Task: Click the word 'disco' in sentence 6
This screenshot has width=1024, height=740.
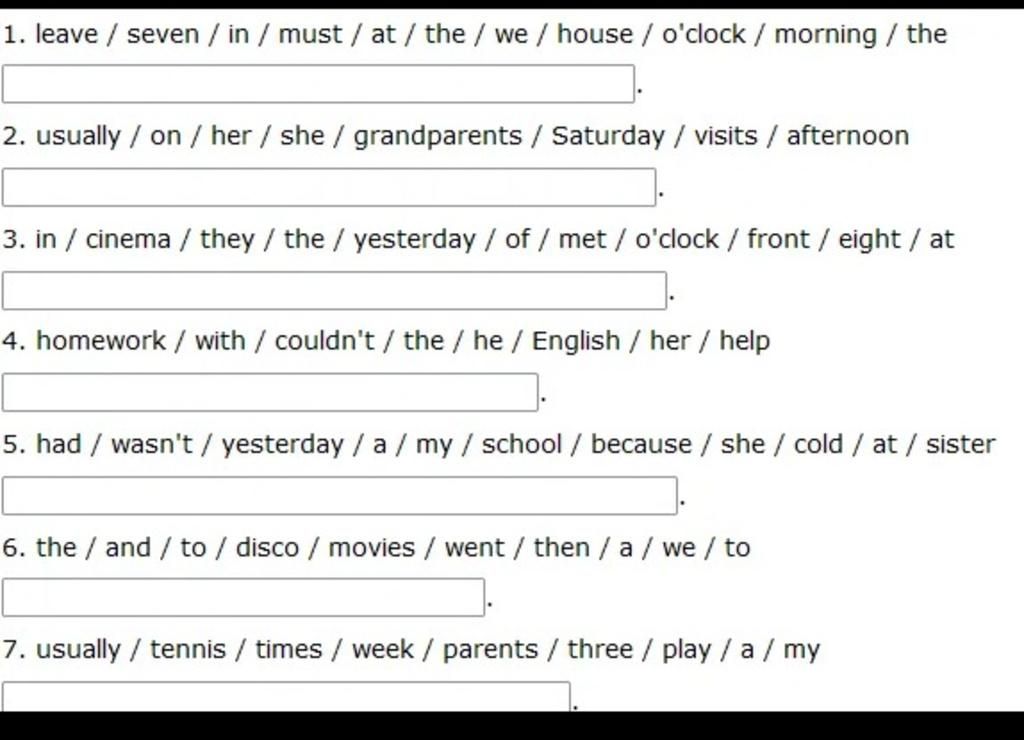Action: tap(266, 548)
